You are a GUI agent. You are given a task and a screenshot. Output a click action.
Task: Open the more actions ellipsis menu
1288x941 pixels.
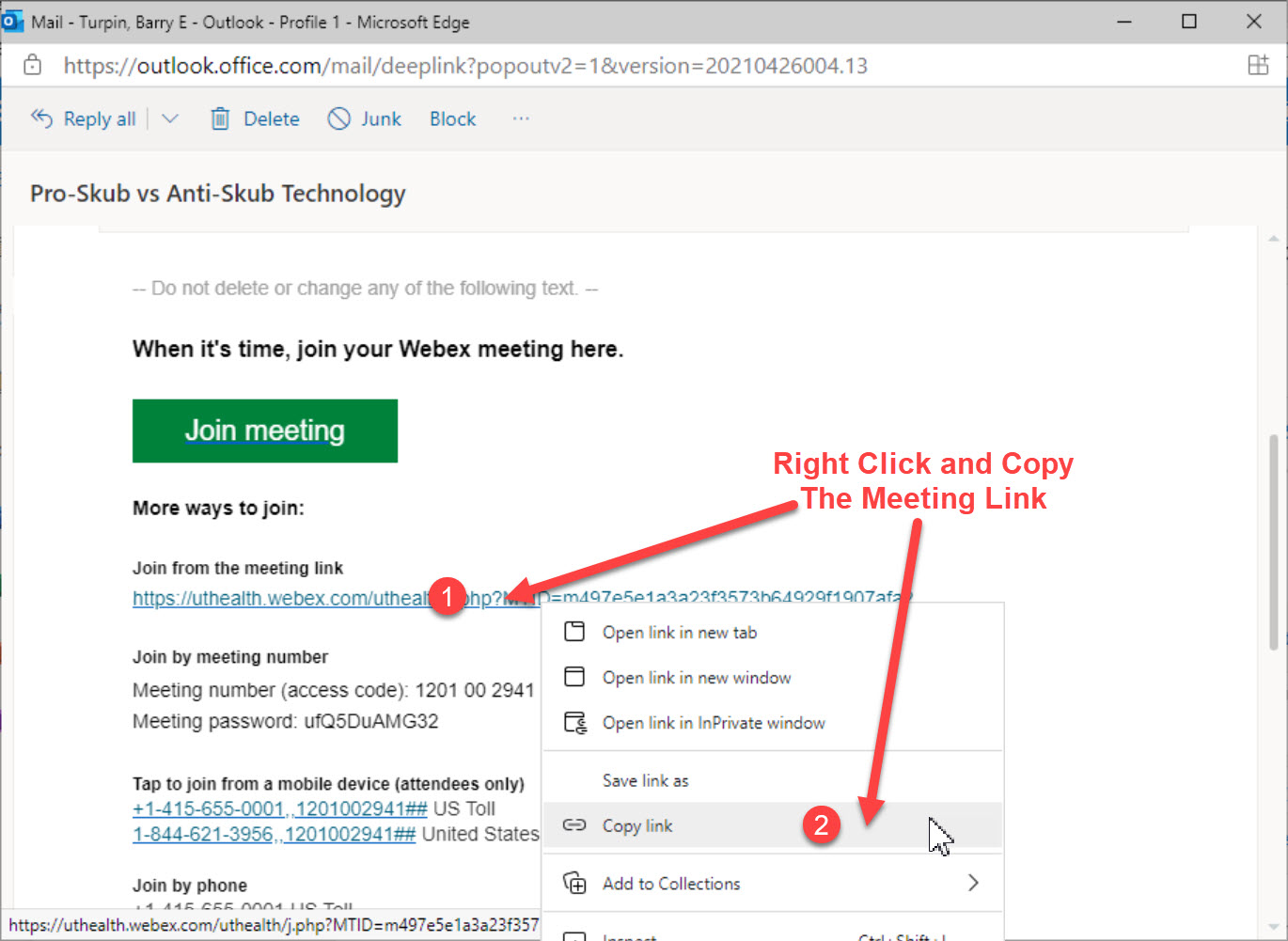pyautogui.click(x=521, y=118)
